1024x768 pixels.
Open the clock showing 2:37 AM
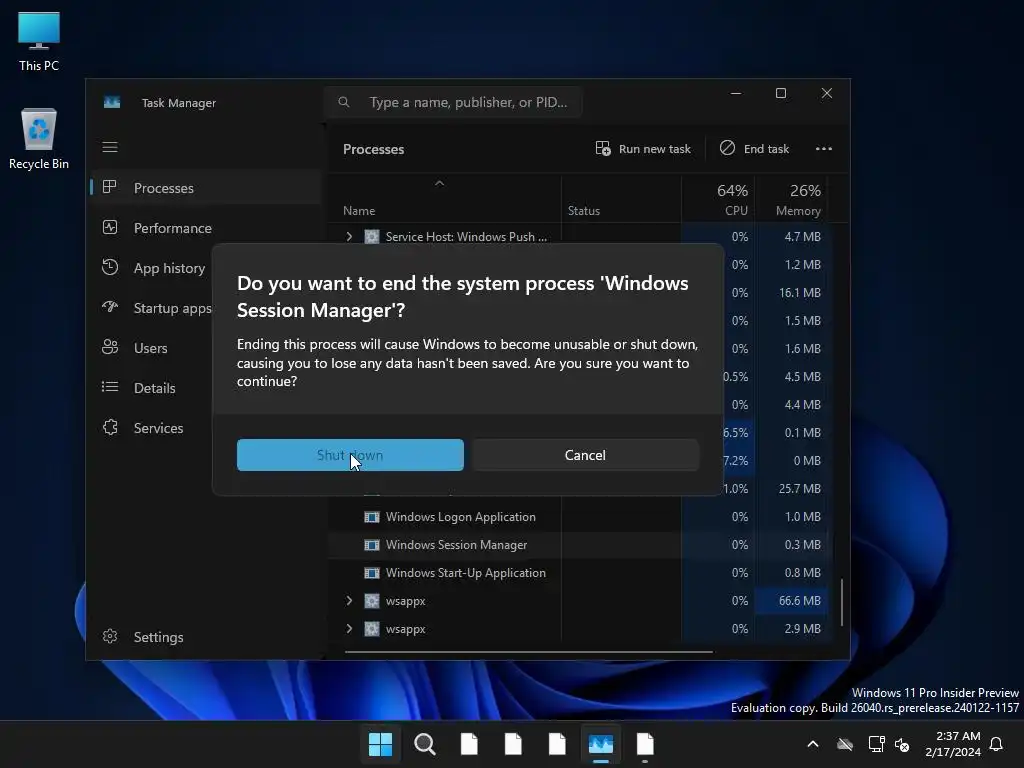coord(953,744)
